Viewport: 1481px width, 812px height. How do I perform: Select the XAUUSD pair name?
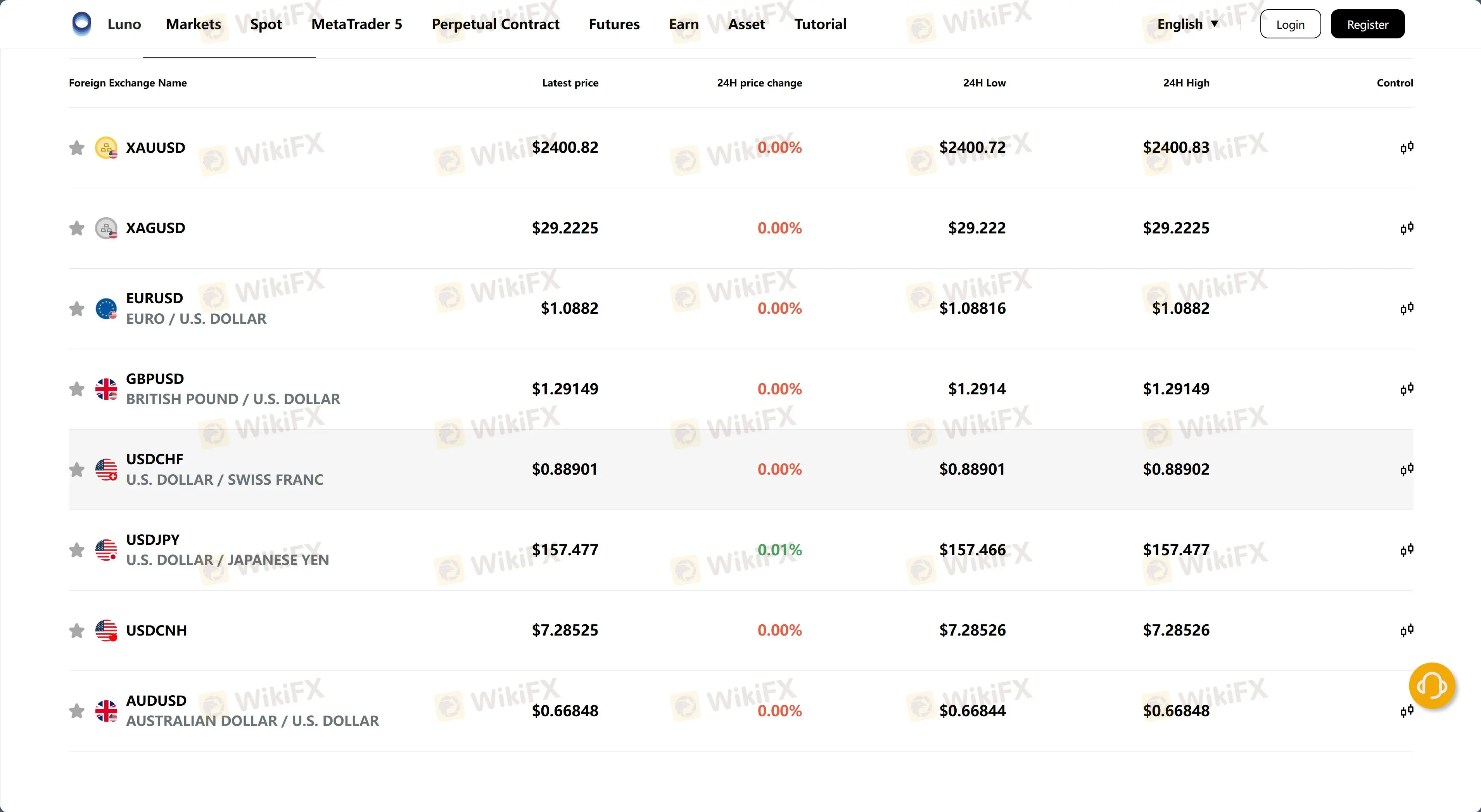tap(156, 148)
